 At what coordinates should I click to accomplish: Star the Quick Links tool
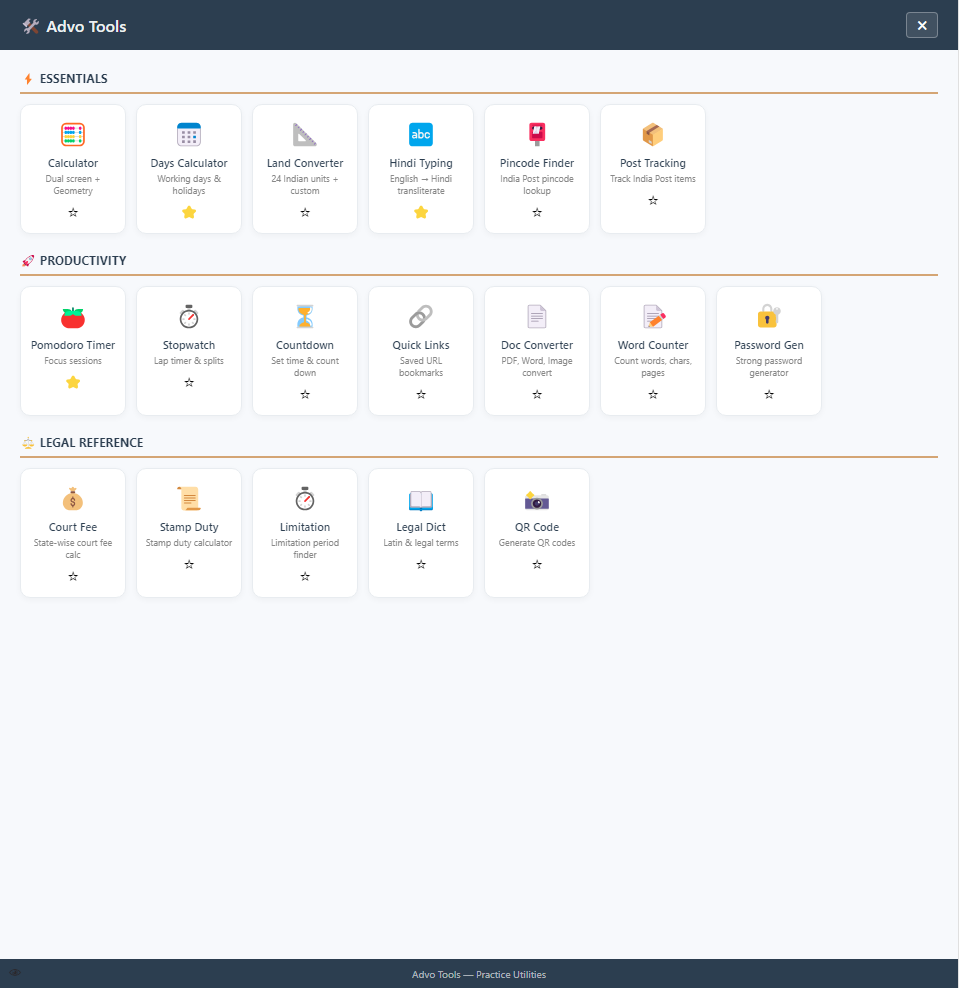click(421, 395)
